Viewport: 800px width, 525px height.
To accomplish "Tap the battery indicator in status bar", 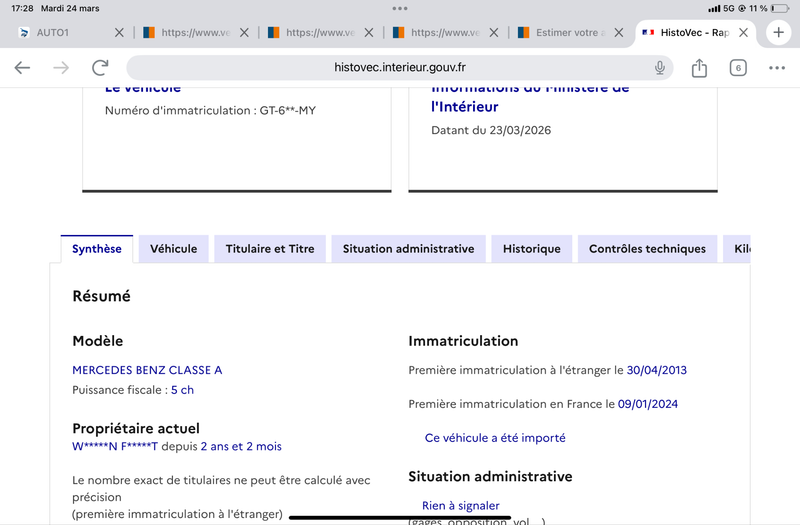I will pos(780,8).
